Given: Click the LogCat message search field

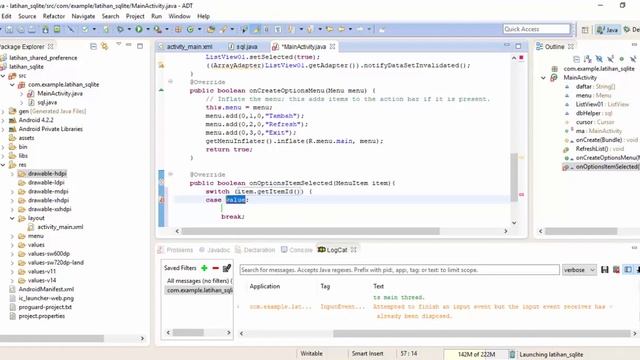Looking at the screenshot, I should (399, 270).
